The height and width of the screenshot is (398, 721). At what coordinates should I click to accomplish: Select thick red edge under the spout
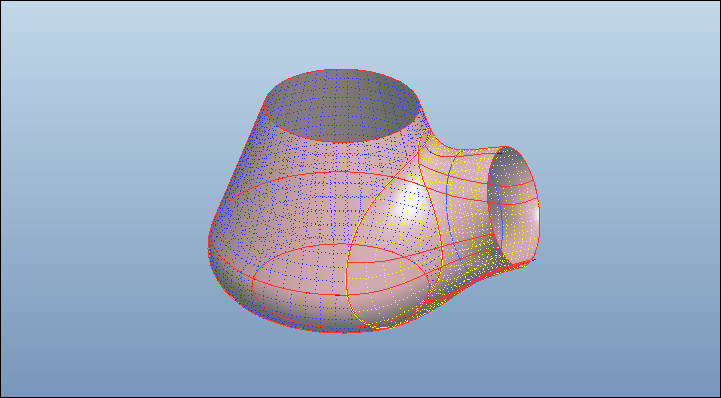pyautogui.click(x=478, y=279)
